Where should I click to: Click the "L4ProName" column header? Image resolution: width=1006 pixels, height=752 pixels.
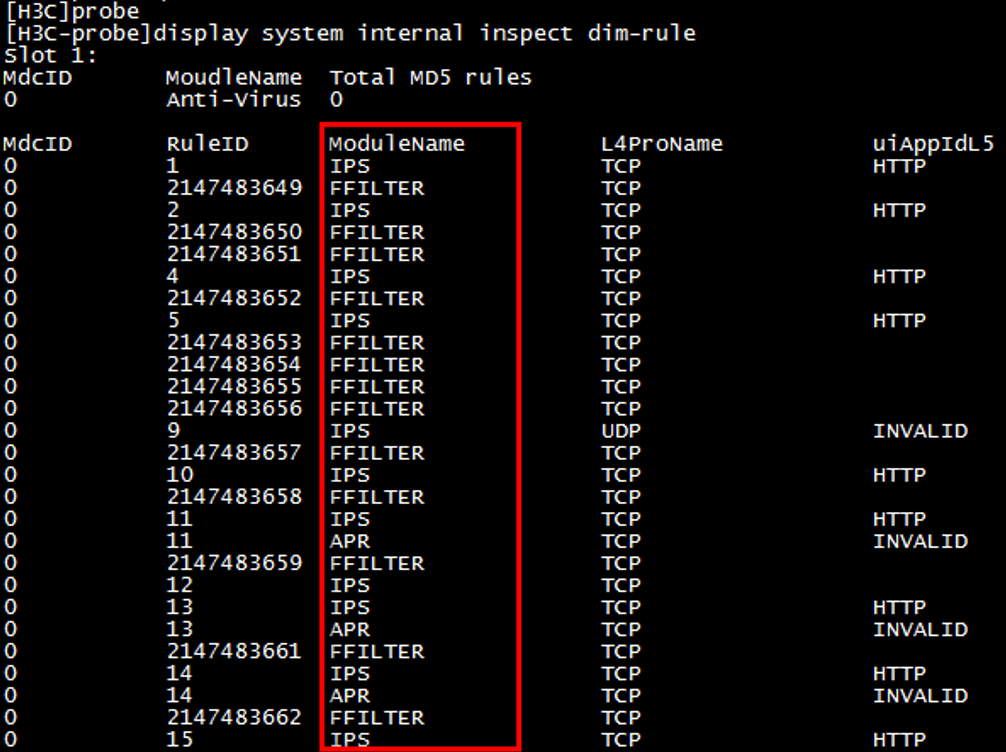662,144
